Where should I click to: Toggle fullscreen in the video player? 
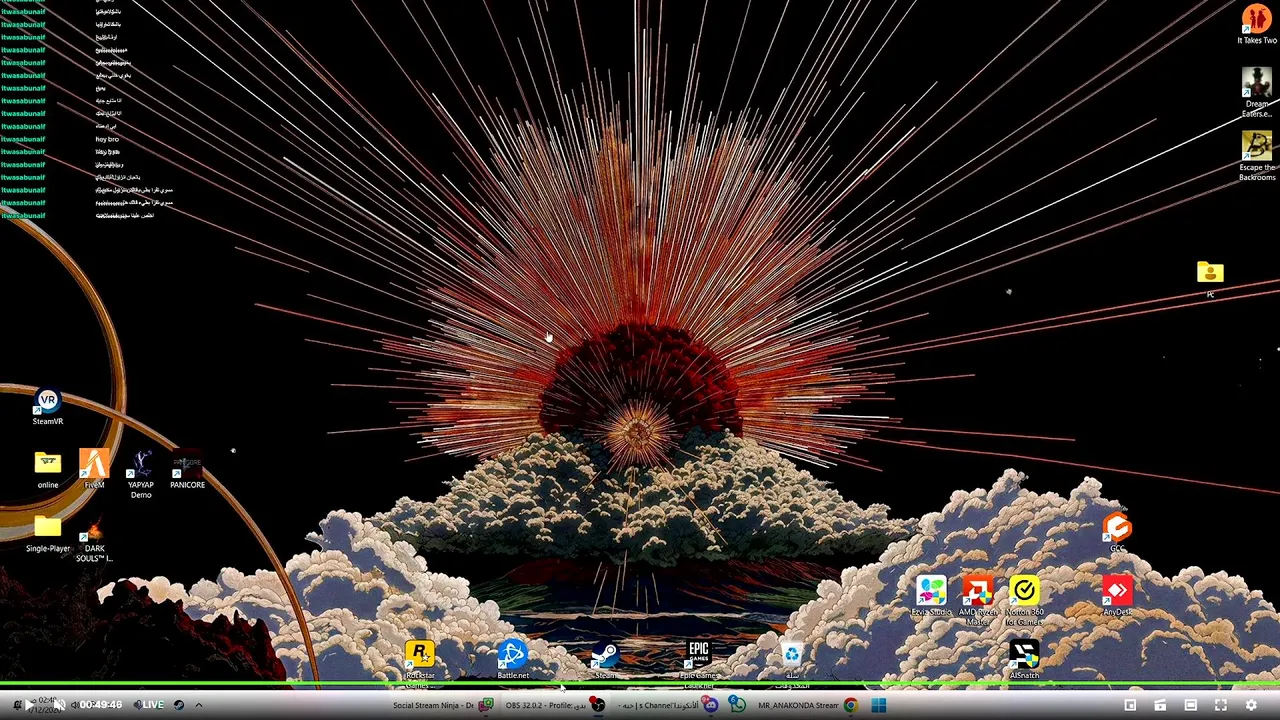point(1220,705)
